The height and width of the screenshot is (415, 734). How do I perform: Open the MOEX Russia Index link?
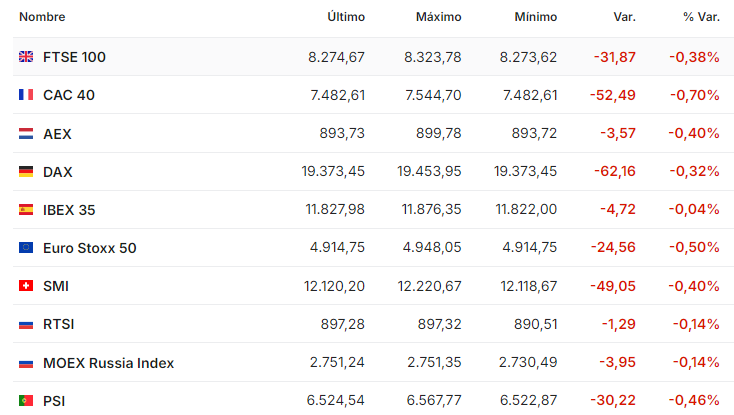(108, 363)
